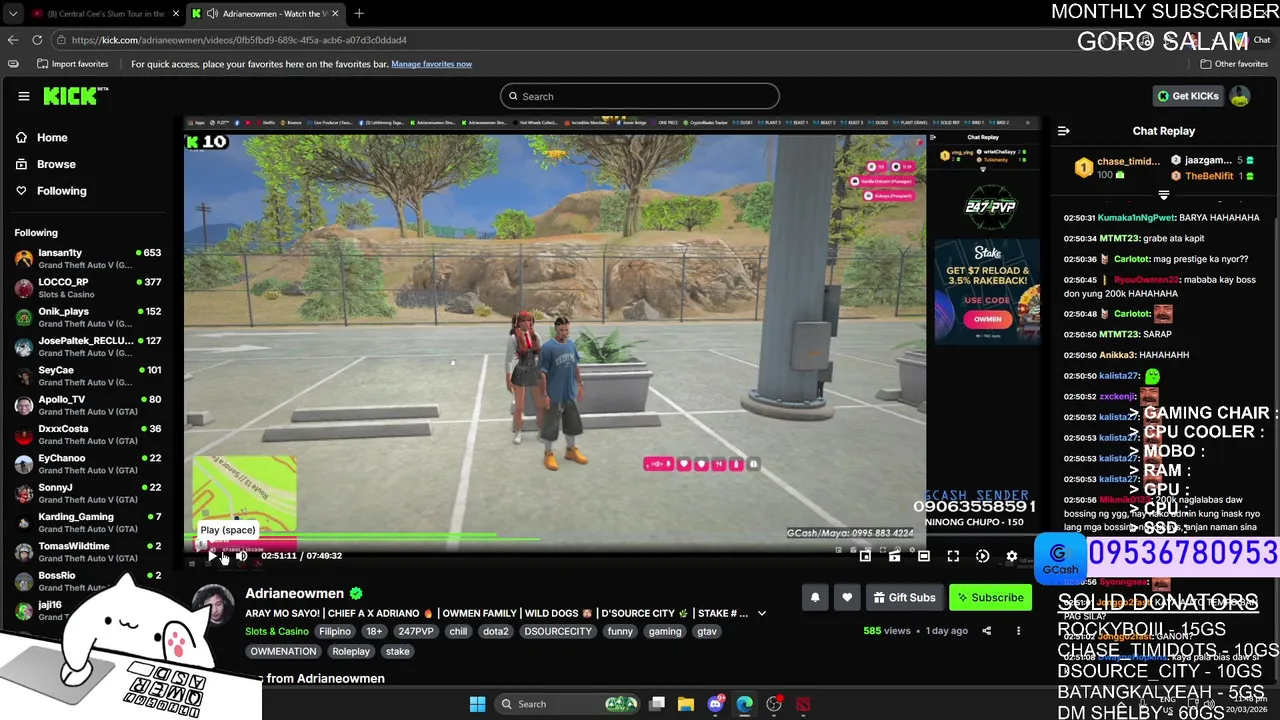Screen dimensions: 1280x720
Task: Expand the stream title chevron
Action: coord(762,613)
